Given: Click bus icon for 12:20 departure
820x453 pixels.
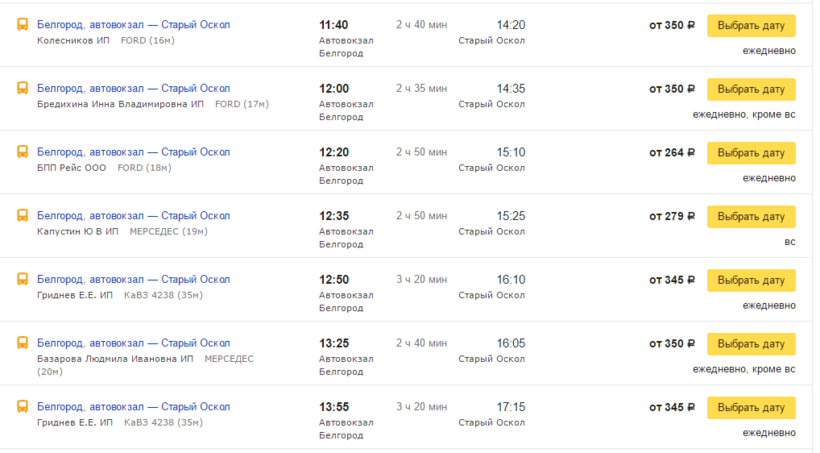Looking at the screenshot, I should pyautogui.click(x=23, y=153).
